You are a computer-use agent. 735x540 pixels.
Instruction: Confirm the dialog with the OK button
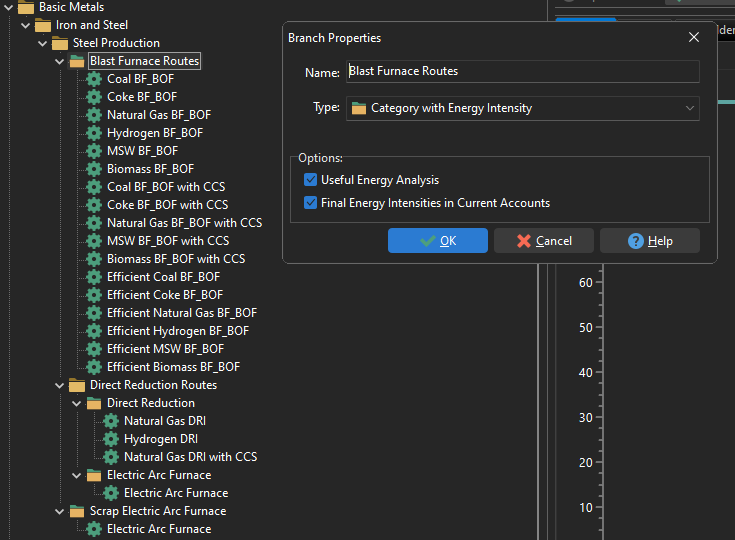(x=438, y=241)
